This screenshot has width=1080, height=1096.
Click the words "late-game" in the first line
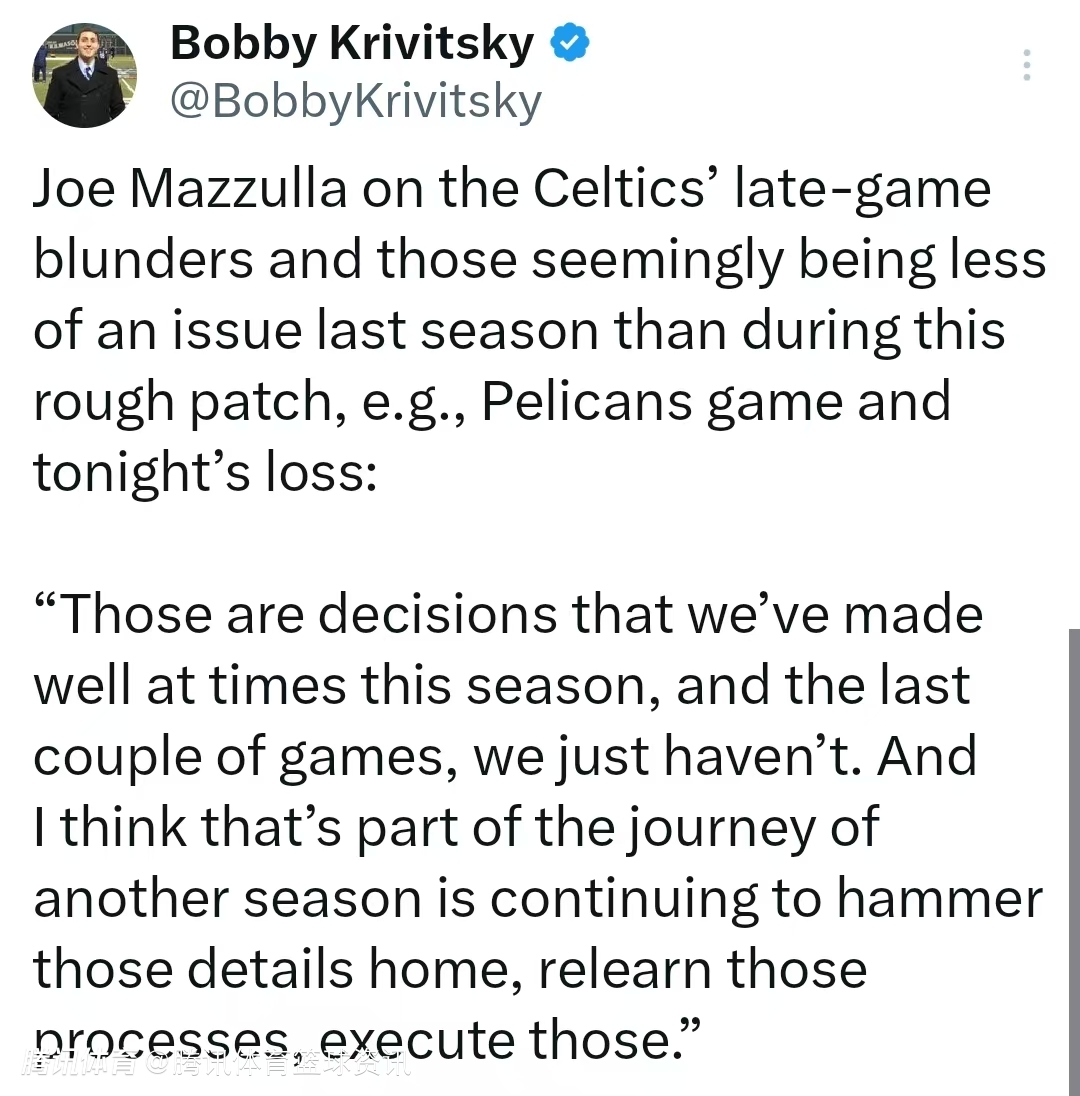tap(862, 190)
